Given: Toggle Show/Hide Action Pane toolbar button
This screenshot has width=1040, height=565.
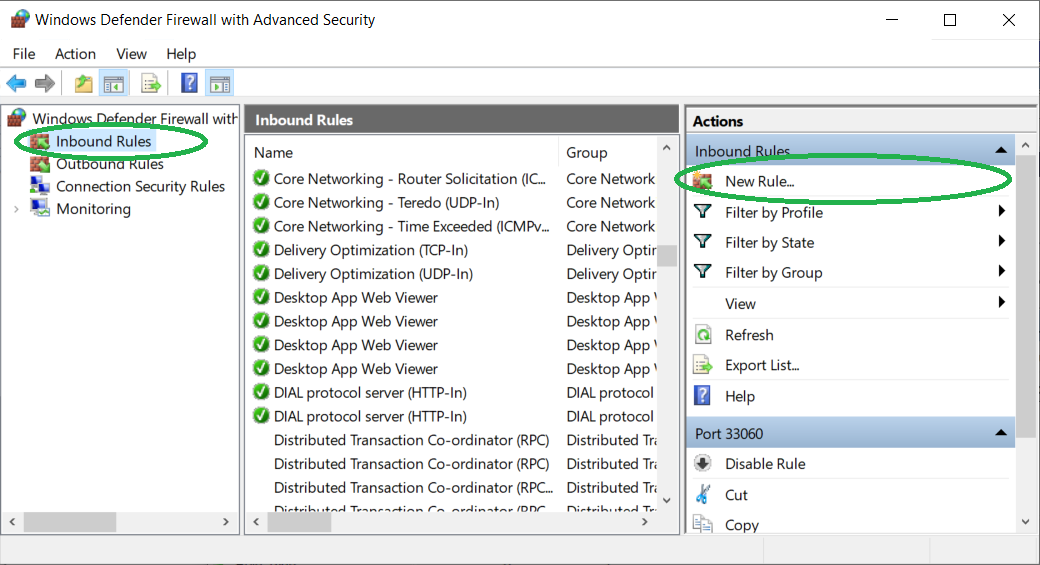Looking at the screenshot, I should (220, 84).
